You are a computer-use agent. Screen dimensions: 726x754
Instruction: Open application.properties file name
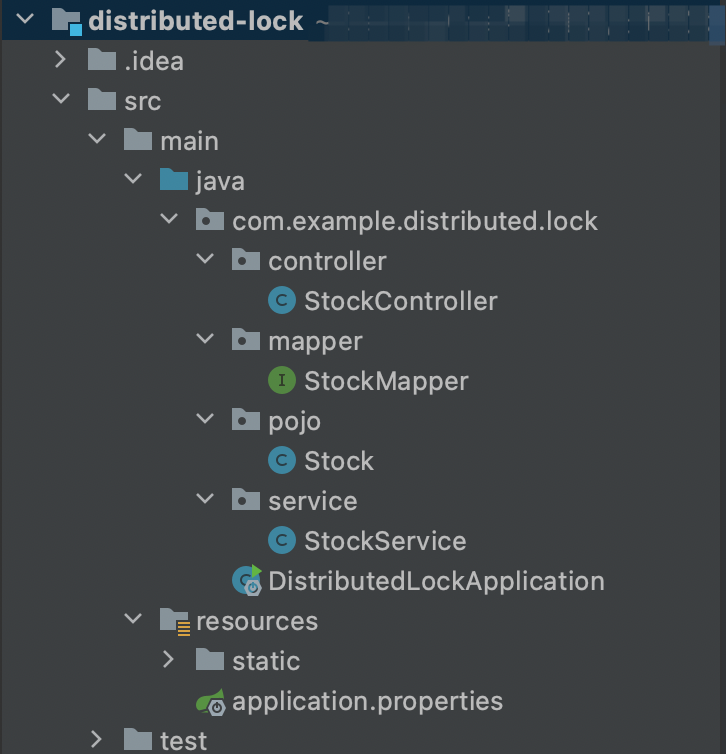click(367, 702)
